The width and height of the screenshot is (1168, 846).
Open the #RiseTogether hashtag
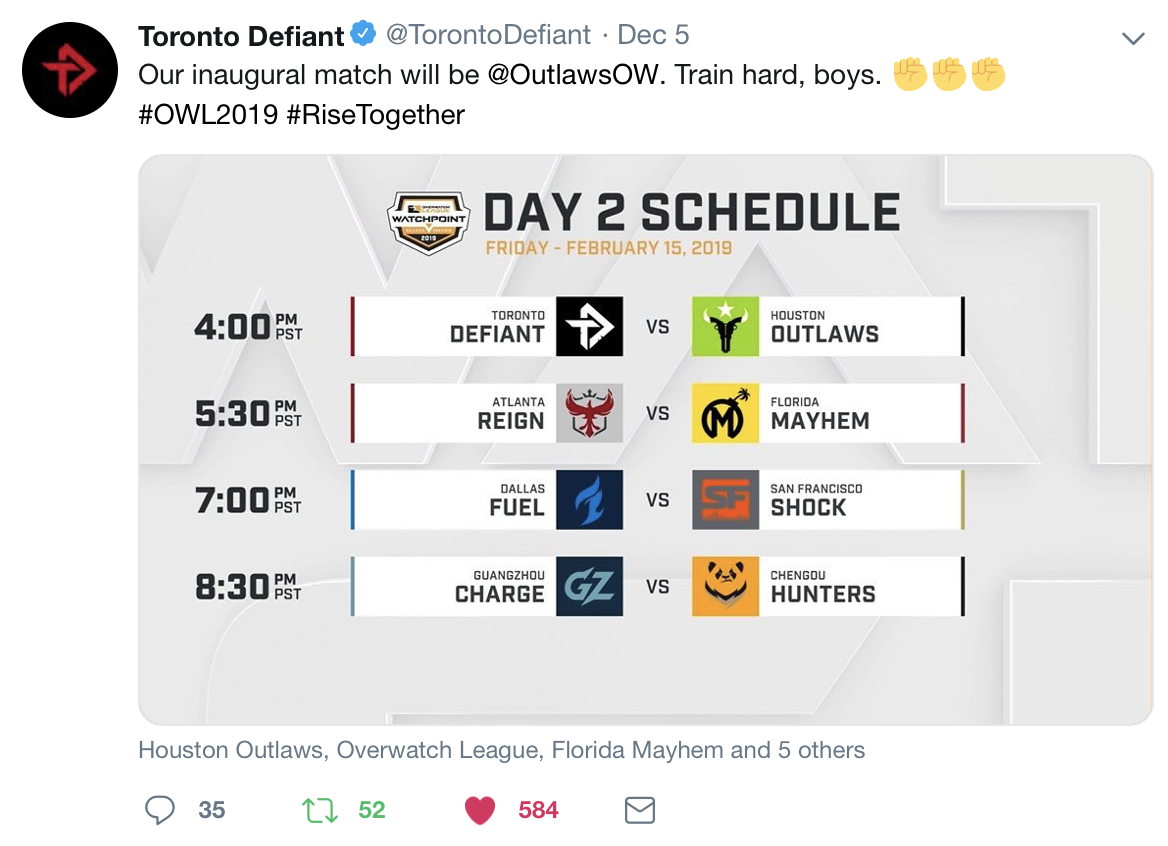click(x=375, y=115)
